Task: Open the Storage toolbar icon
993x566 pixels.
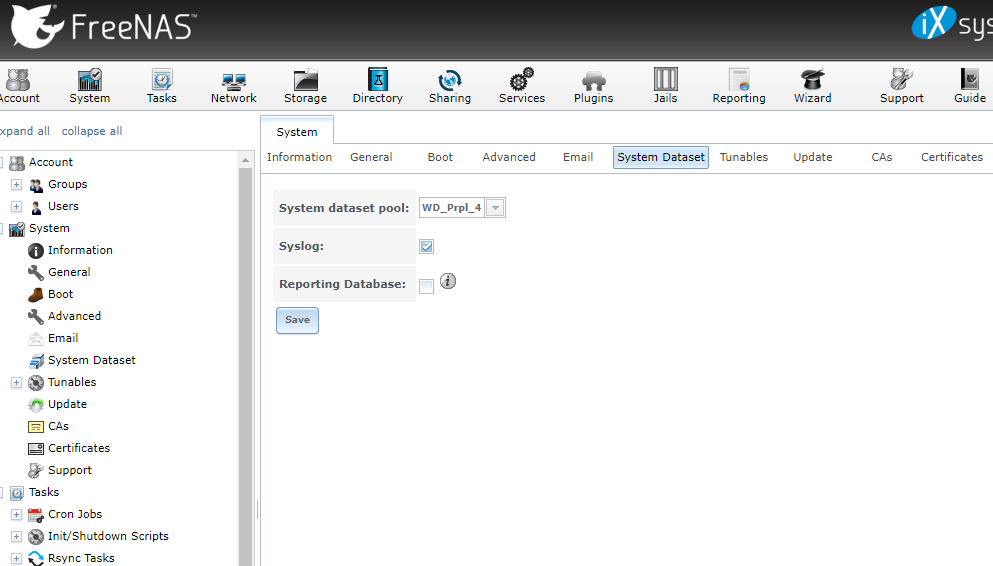Action: click(305, 86)
